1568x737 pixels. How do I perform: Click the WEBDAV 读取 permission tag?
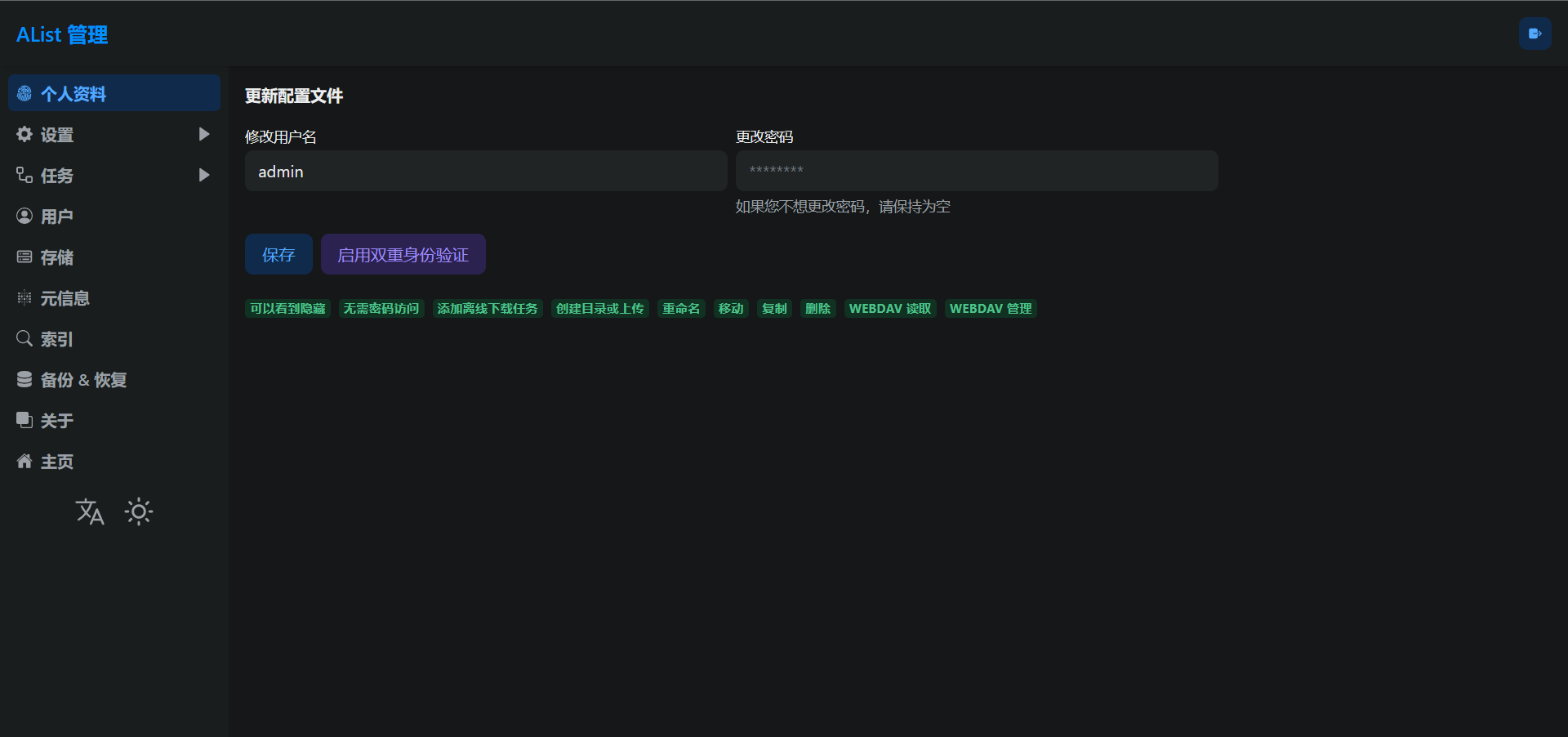[890, 308]
